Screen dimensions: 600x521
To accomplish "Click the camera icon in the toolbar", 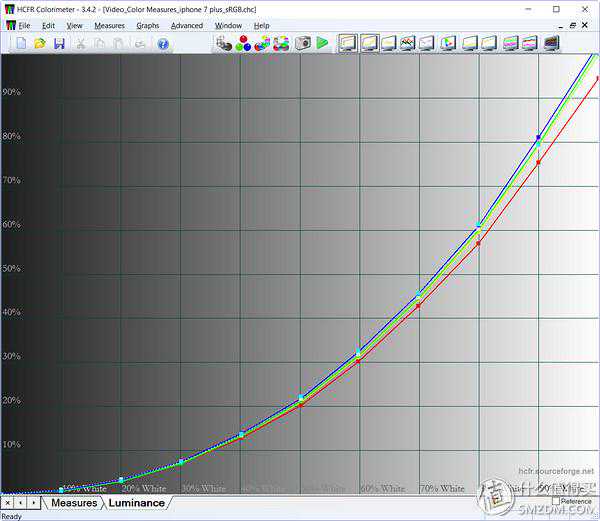I will 302,43.
